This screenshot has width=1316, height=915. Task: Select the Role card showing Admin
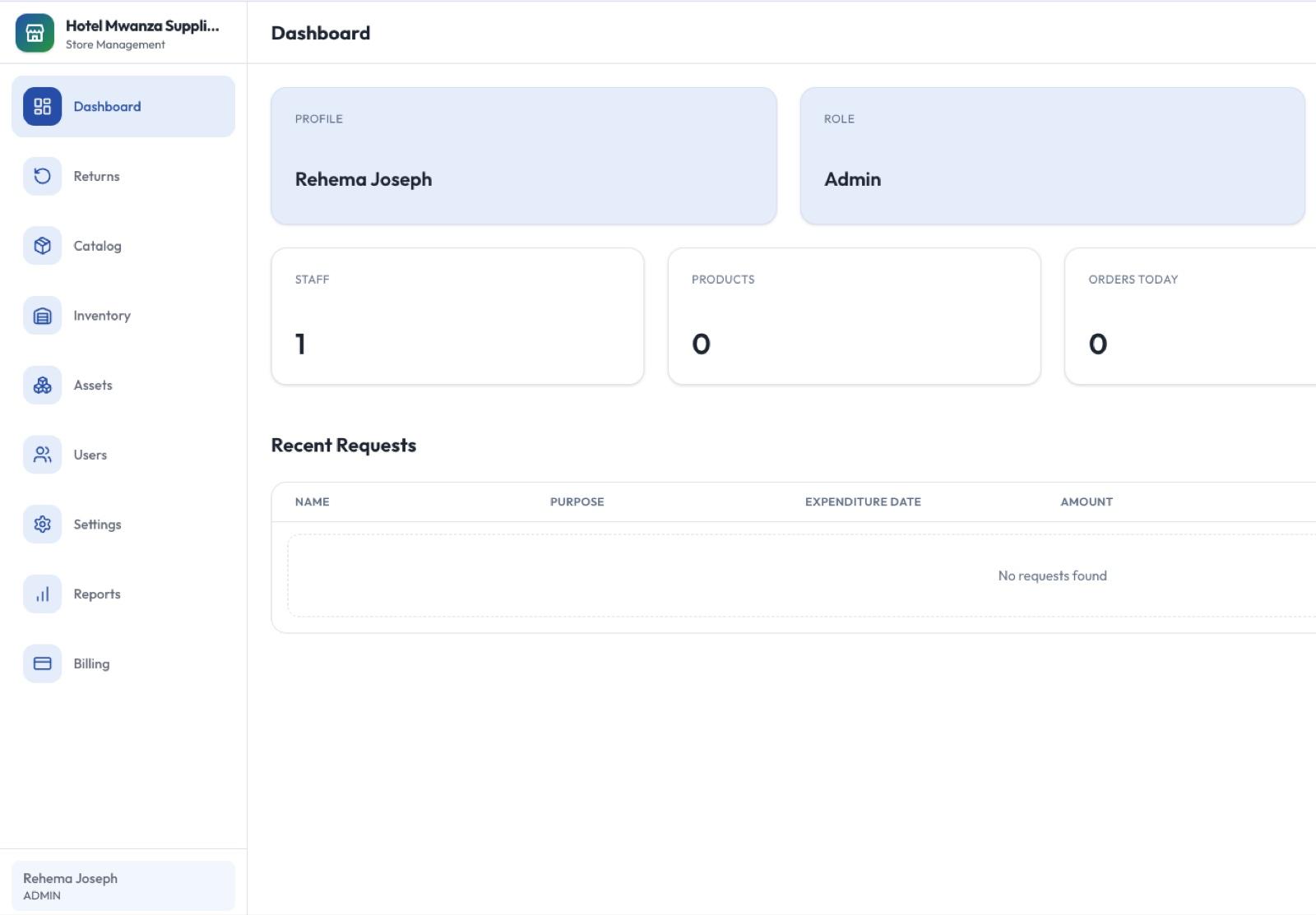pyautogui.click(x=1053, y=155)
